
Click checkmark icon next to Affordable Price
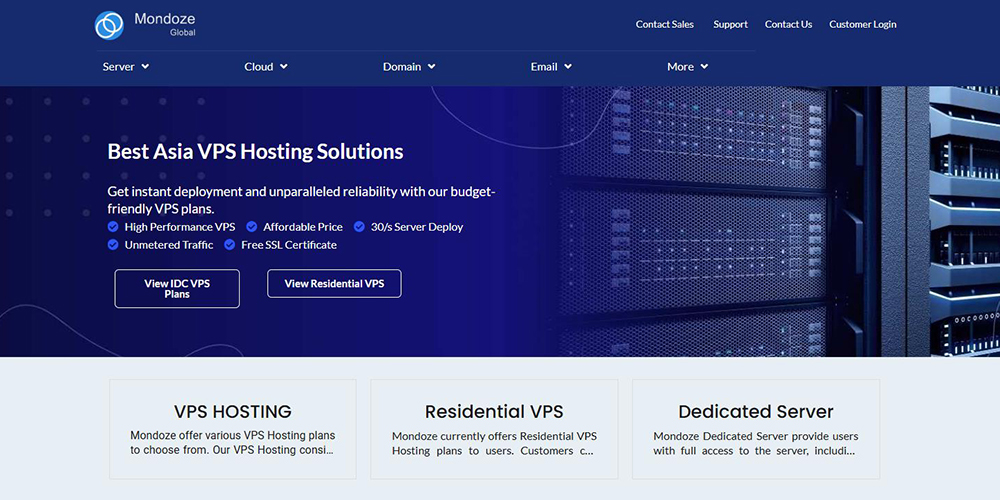[252, 226]
